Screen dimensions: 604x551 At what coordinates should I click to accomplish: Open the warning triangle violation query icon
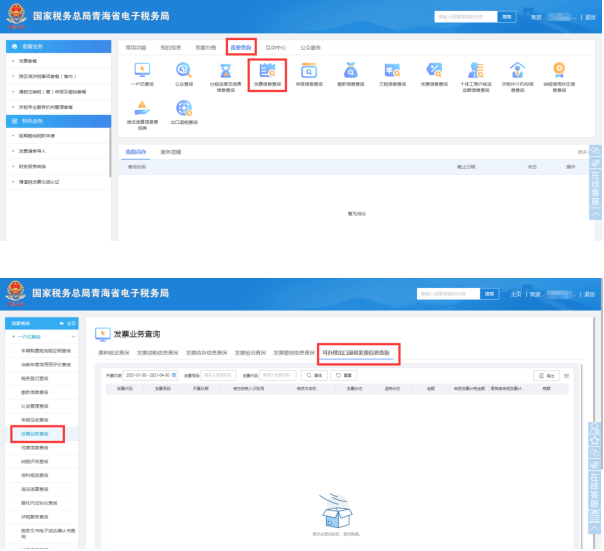coord(142,109)
